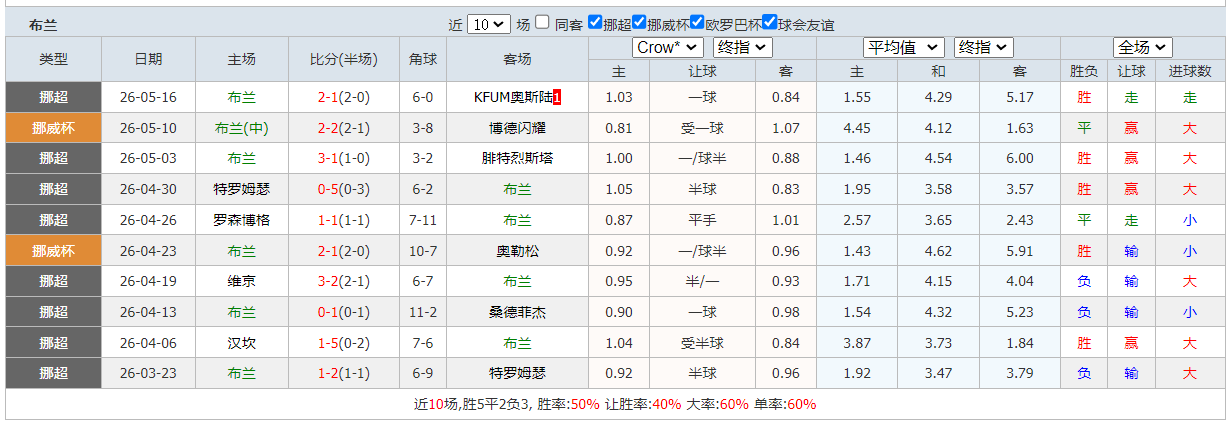1227x422 pixels.
Task: Uncheck the 欧罗巴杯 filter checkbox
Action: tap(696, 22)
